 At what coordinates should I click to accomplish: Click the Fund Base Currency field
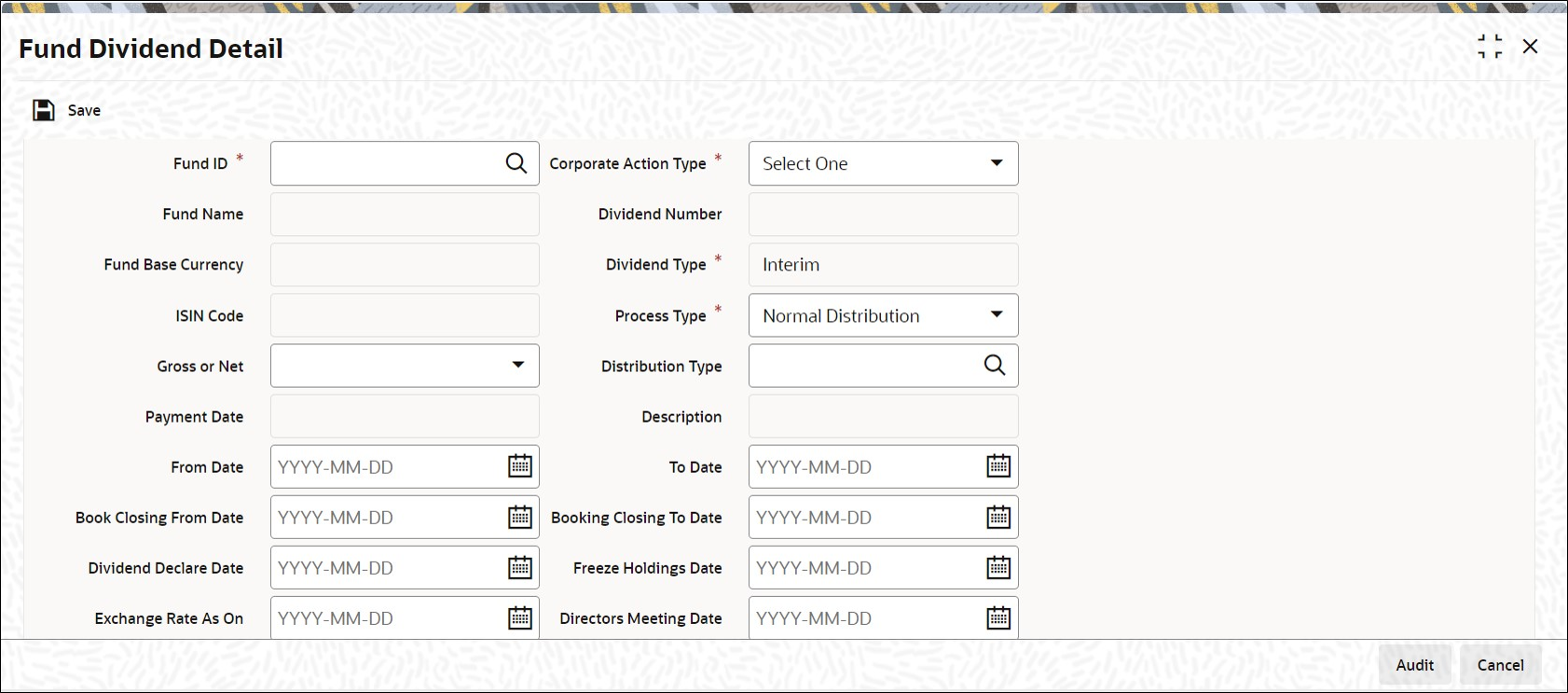[x=405, y=264]
